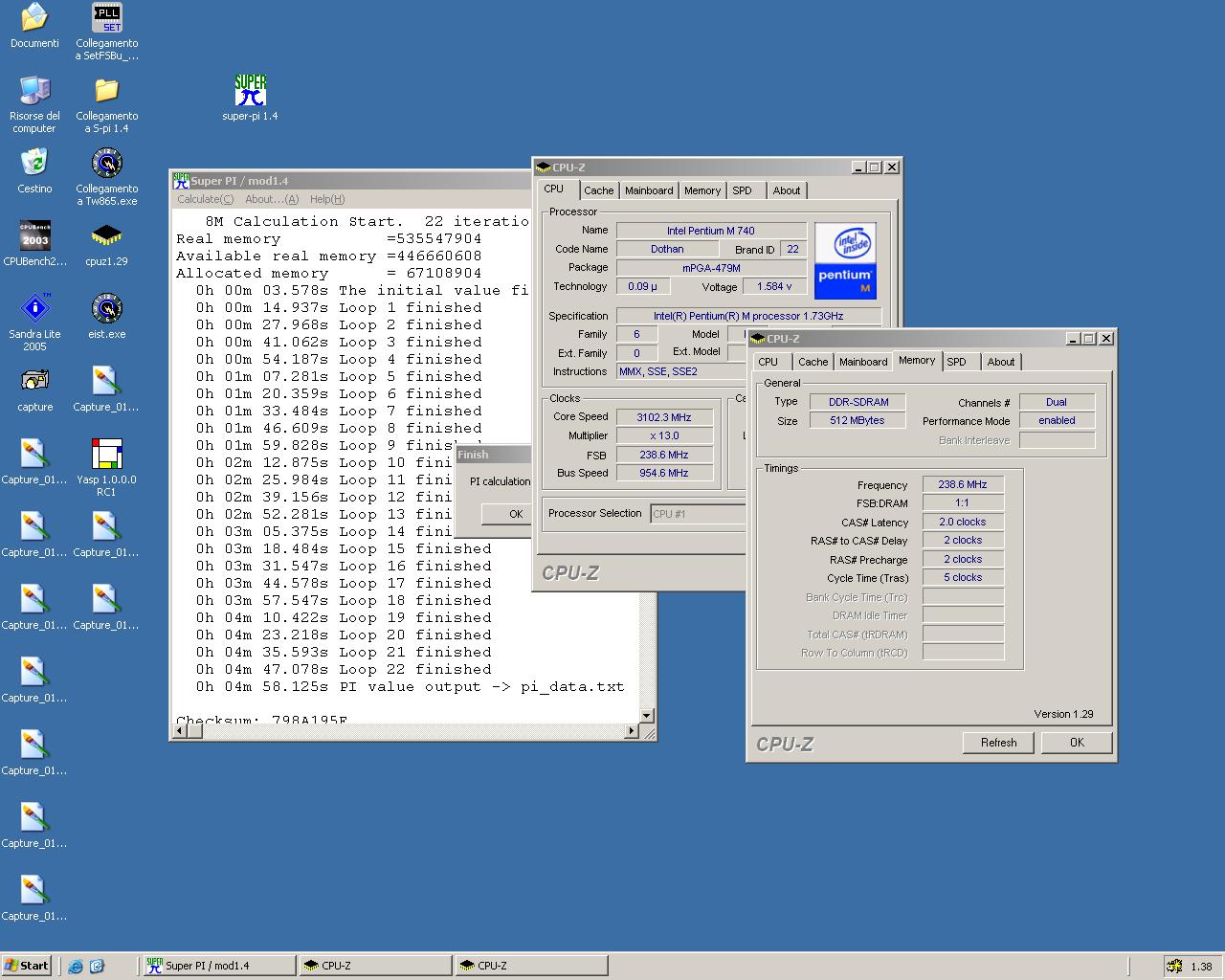Launch Yasp 1.0.0.0 RC1 icon

[106, 454]
